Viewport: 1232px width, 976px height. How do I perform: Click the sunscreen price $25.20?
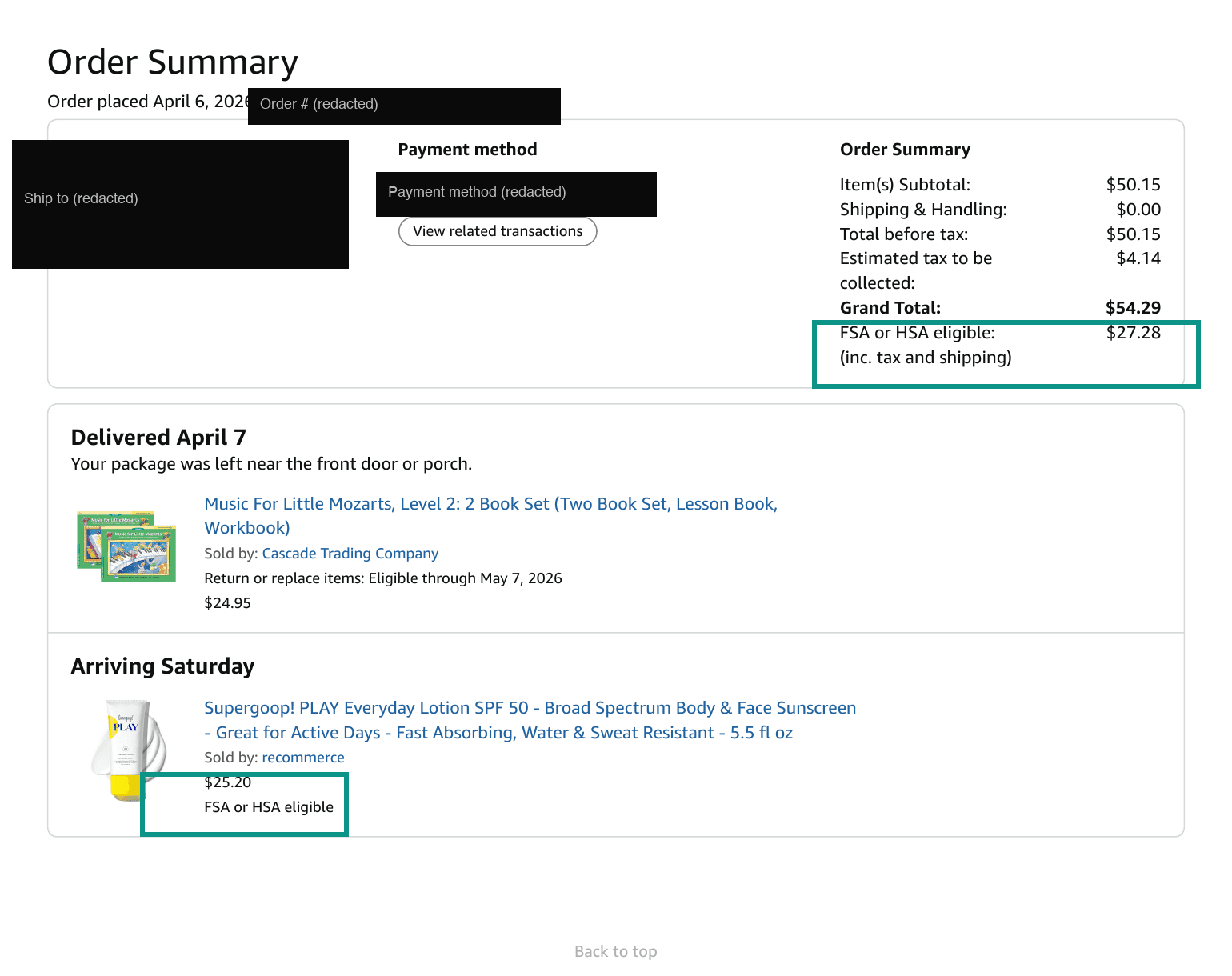227,782
